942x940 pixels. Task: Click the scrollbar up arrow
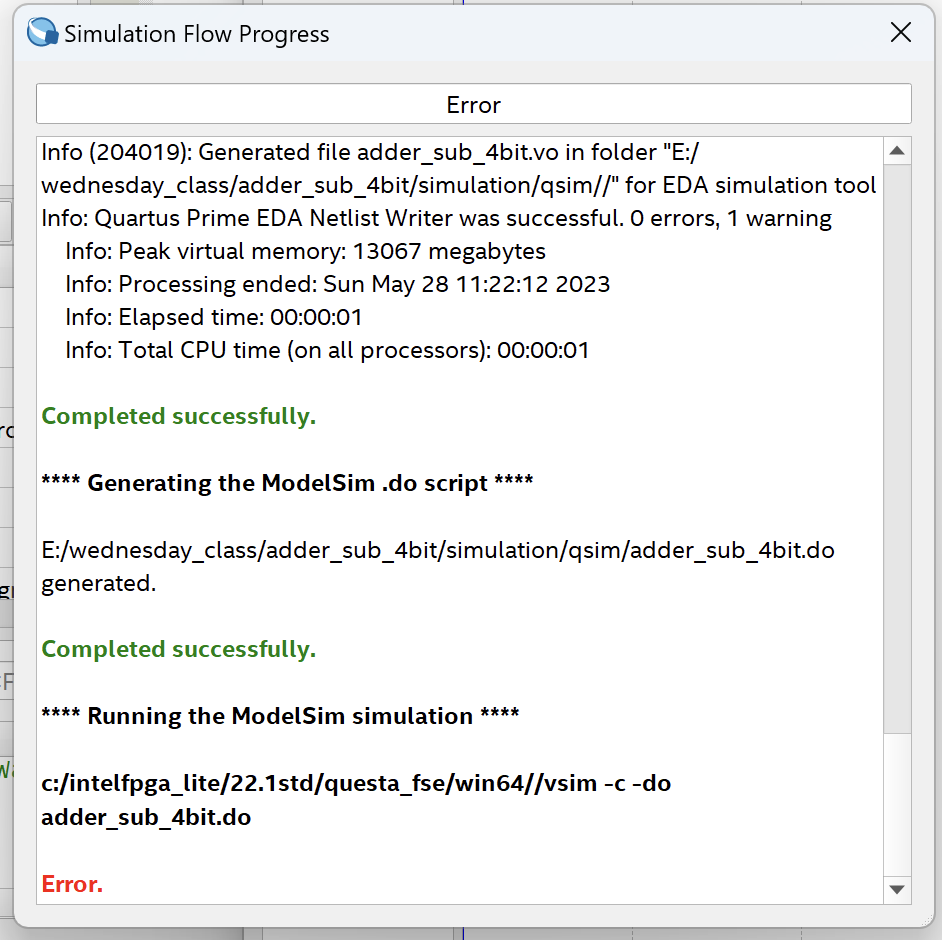(x=897, y=152)
